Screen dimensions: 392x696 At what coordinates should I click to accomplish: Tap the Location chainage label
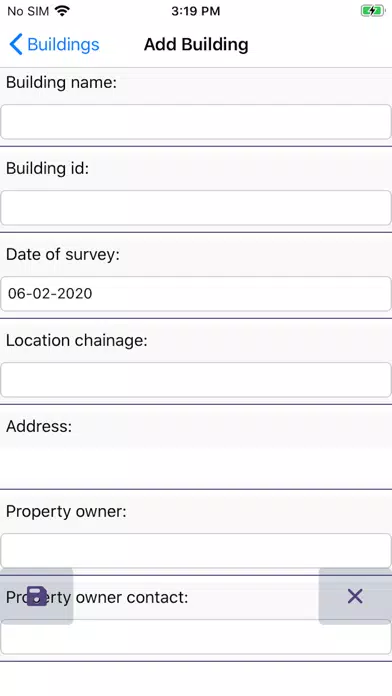76,340
